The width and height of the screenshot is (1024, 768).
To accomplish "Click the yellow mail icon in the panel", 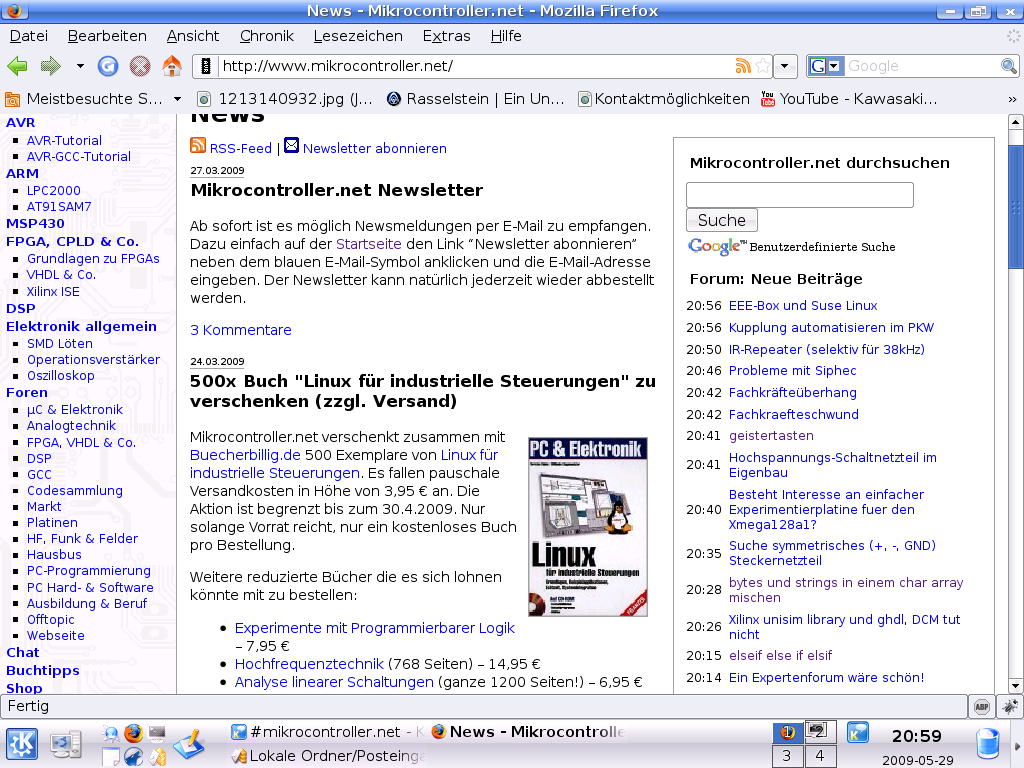I will (x=157, y=756).
